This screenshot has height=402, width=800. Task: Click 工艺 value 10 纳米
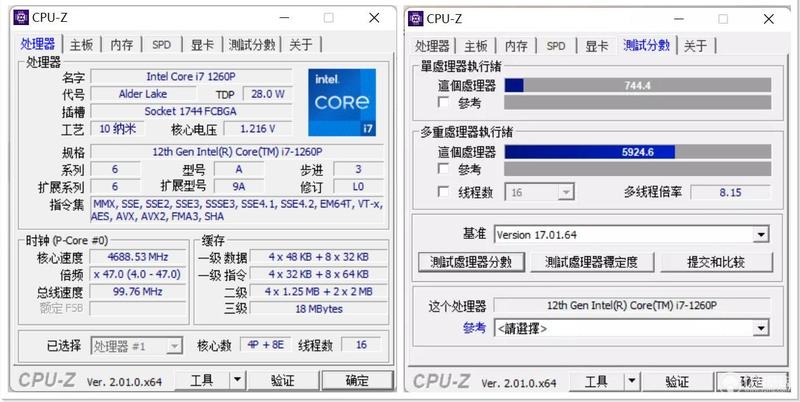coord(117,129)
